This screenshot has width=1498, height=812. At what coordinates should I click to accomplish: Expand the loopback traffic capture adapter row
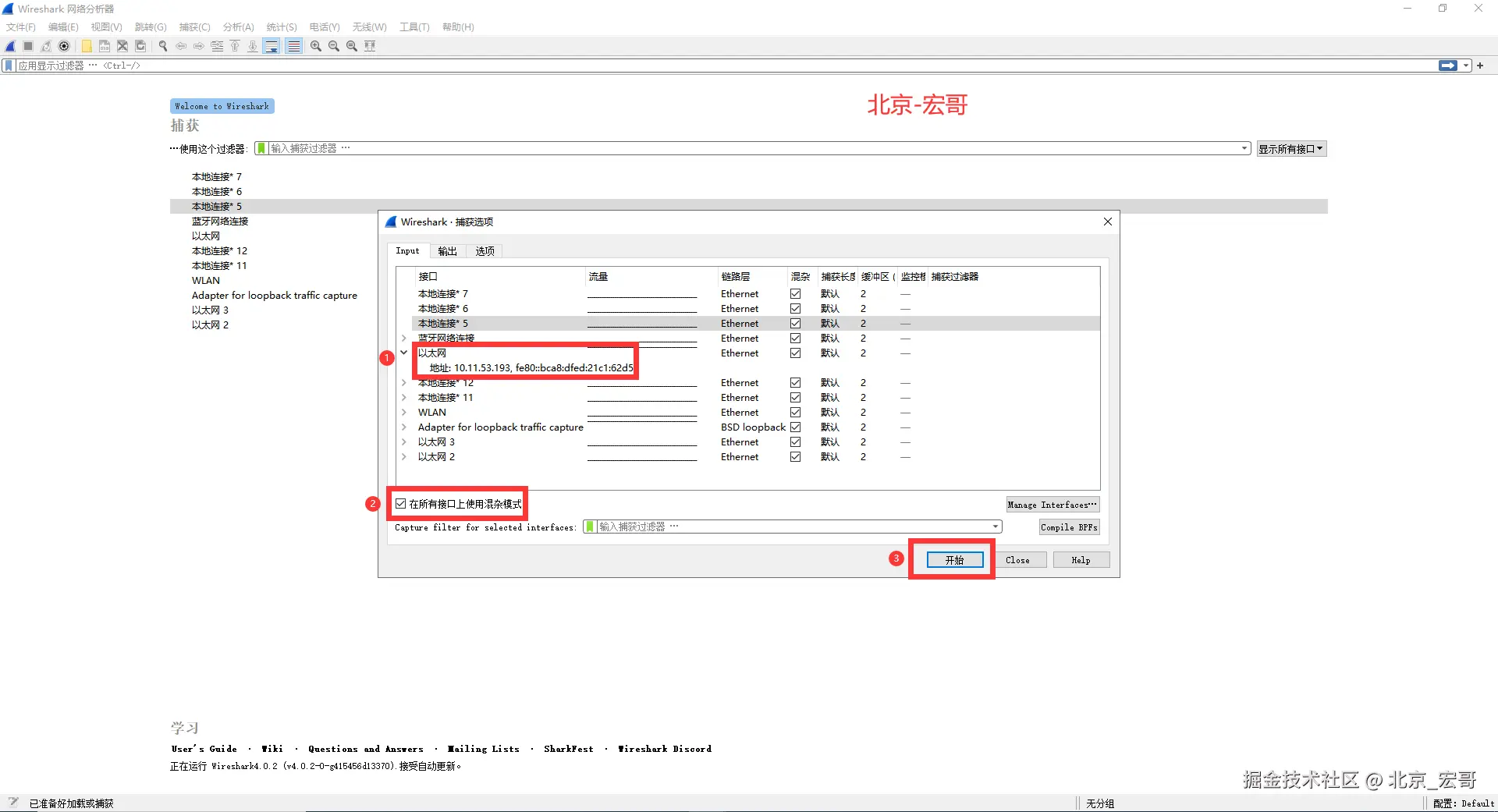[404, 427]
